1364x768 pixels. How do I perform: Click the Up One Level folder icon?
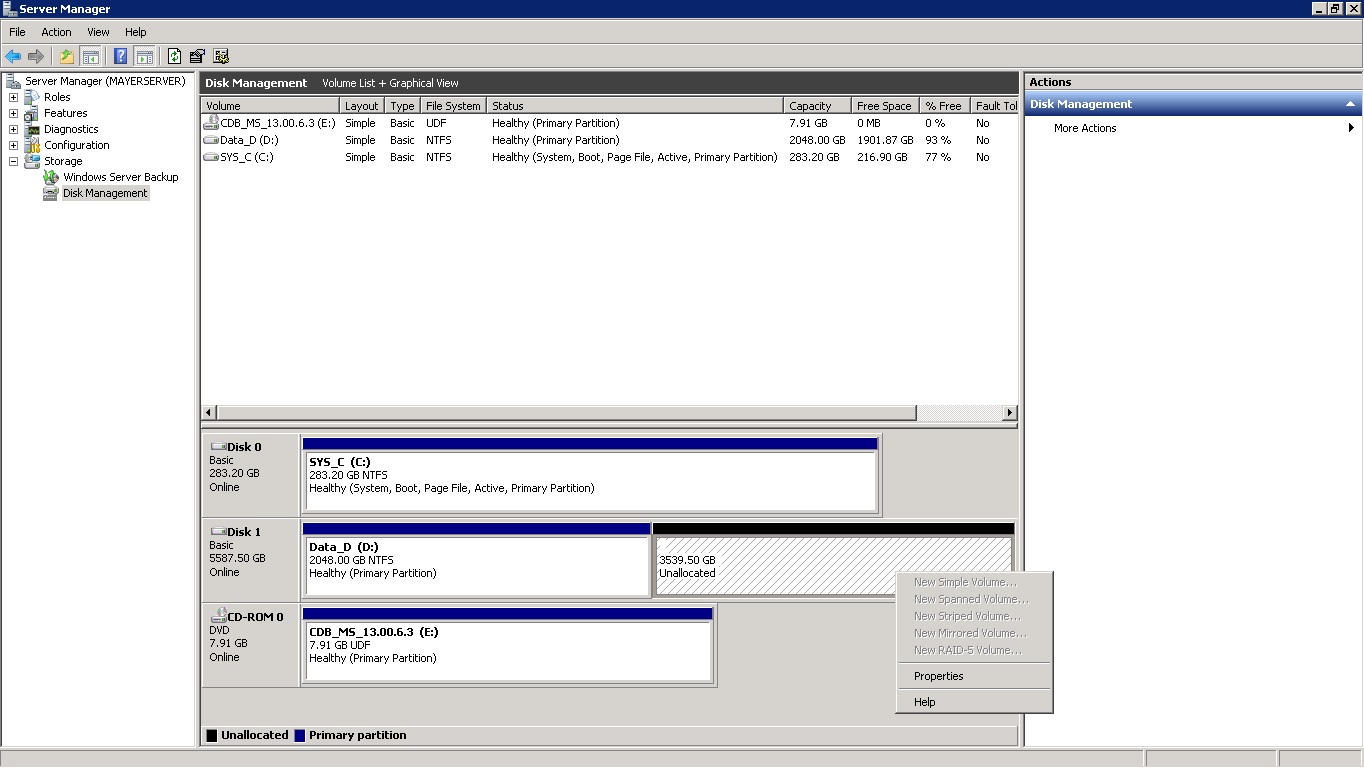pyautogui.click(x=67, y=57)
